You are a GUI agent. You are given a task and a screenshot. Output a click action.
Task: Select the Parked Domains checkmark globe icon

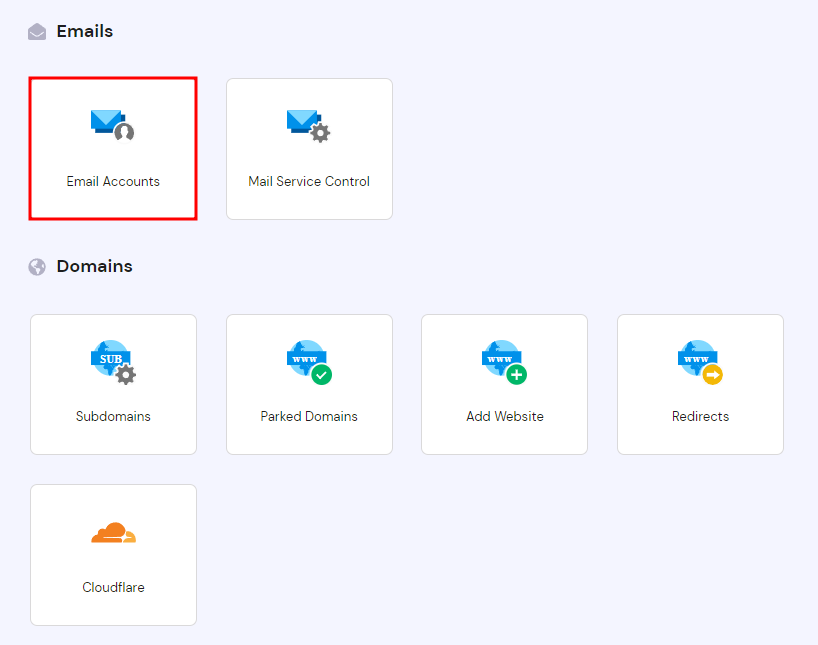pyautogui.click(x=309, y=363)
